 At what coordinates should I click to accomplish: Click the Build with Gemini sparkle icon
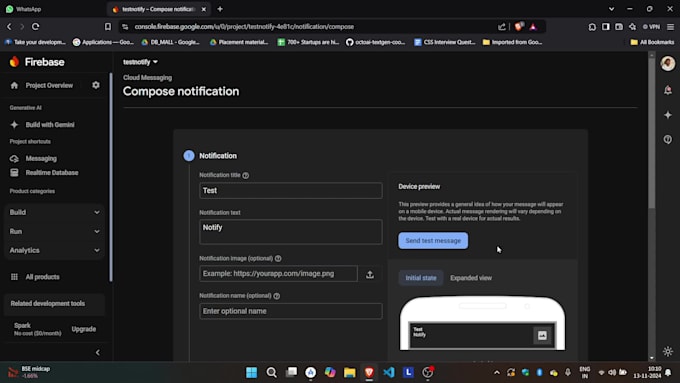point(14,125)
